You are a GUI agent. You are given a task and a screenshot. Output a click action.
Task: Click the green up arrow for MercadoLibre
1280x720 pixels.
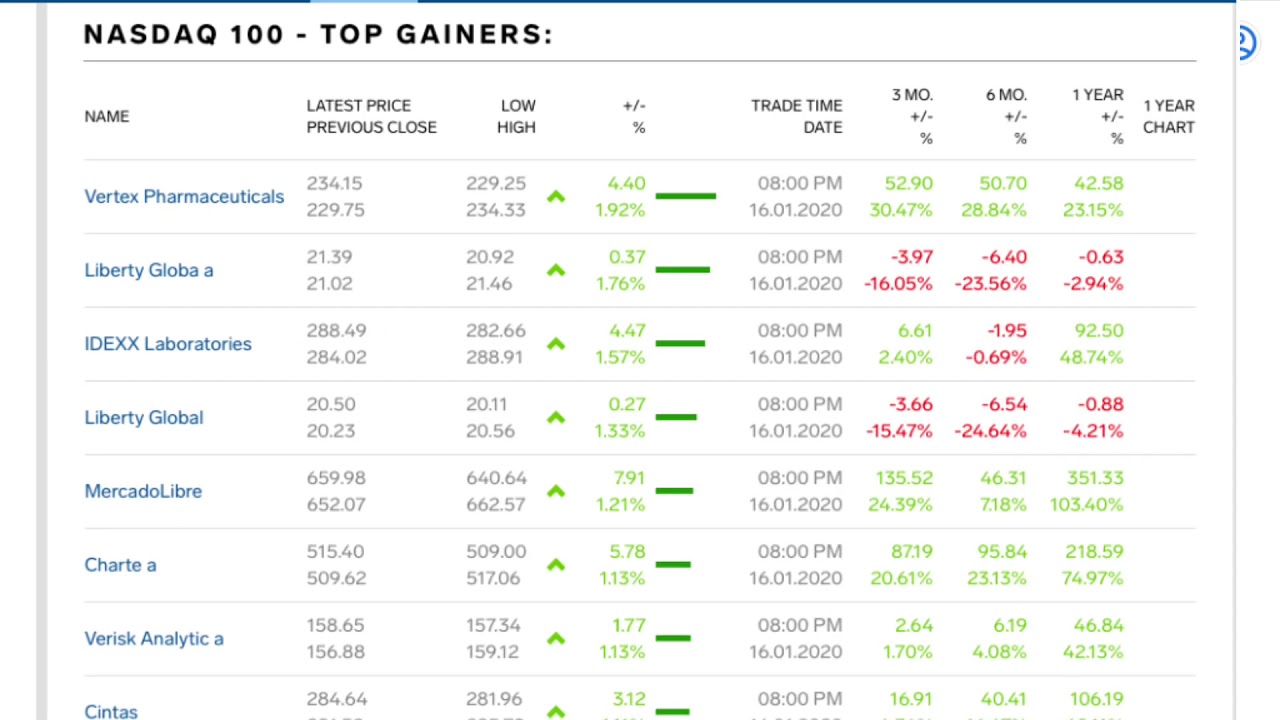pos(556,491)
